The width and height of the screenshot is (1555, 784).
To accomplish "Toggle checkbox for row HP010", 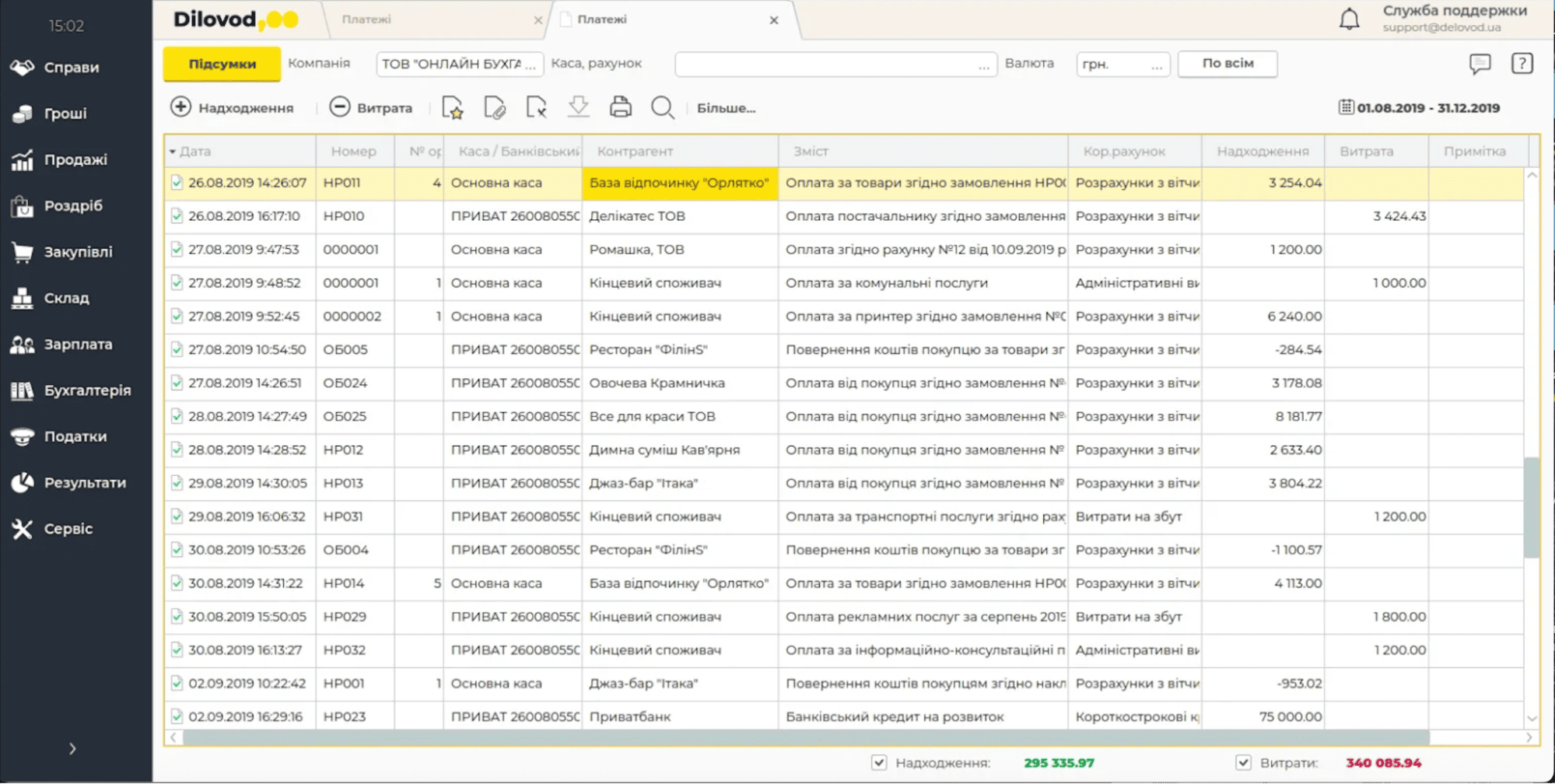I will click(x=177, y=216).
